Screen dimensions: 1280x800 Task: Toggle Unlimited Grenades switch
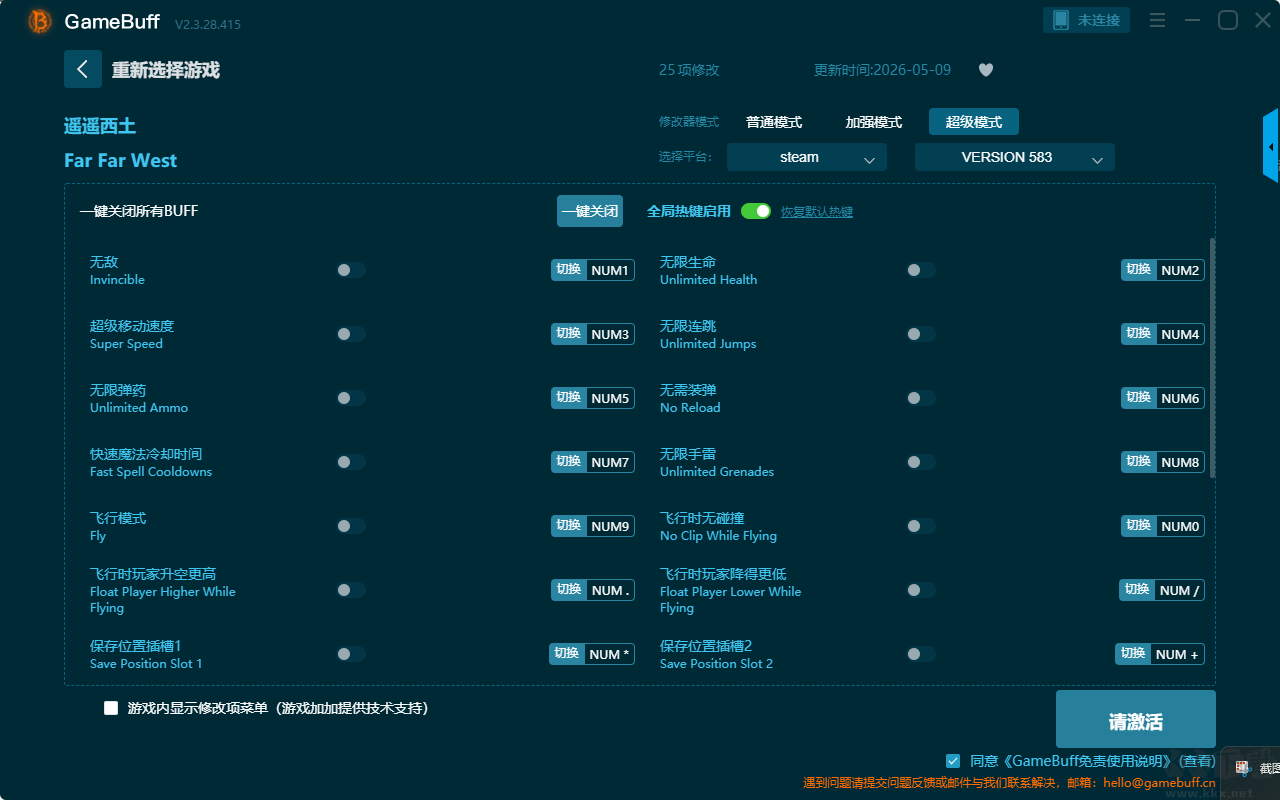click(921, 462)
